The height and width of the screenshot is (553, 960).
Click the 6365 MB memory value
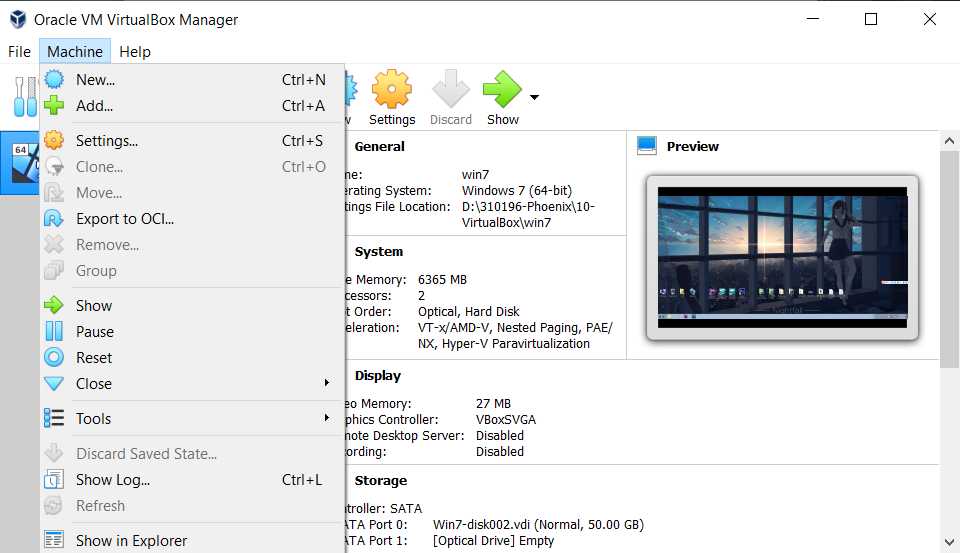pos(442,280)
